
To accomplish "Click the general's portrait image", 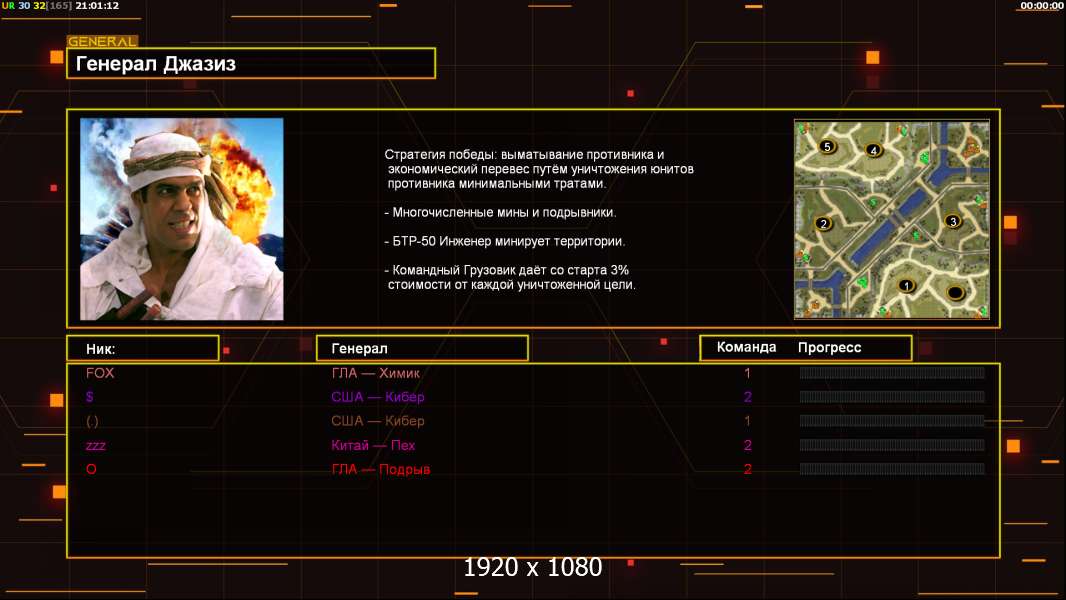I will 182,219.
